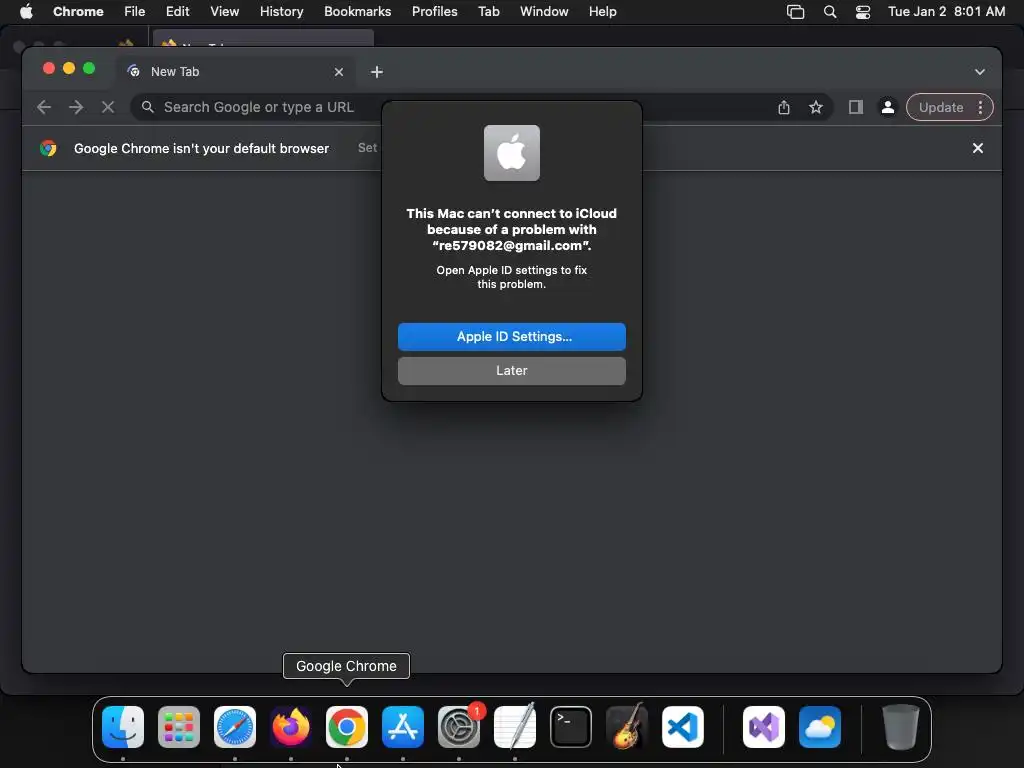Open the Chrome profile avatar

point(888,107)
